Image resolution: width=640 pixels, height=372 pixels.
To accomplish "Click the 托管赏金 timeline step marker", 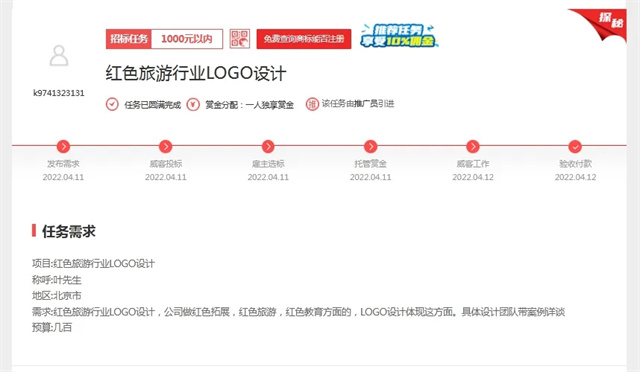I will [x=371, y=146].
